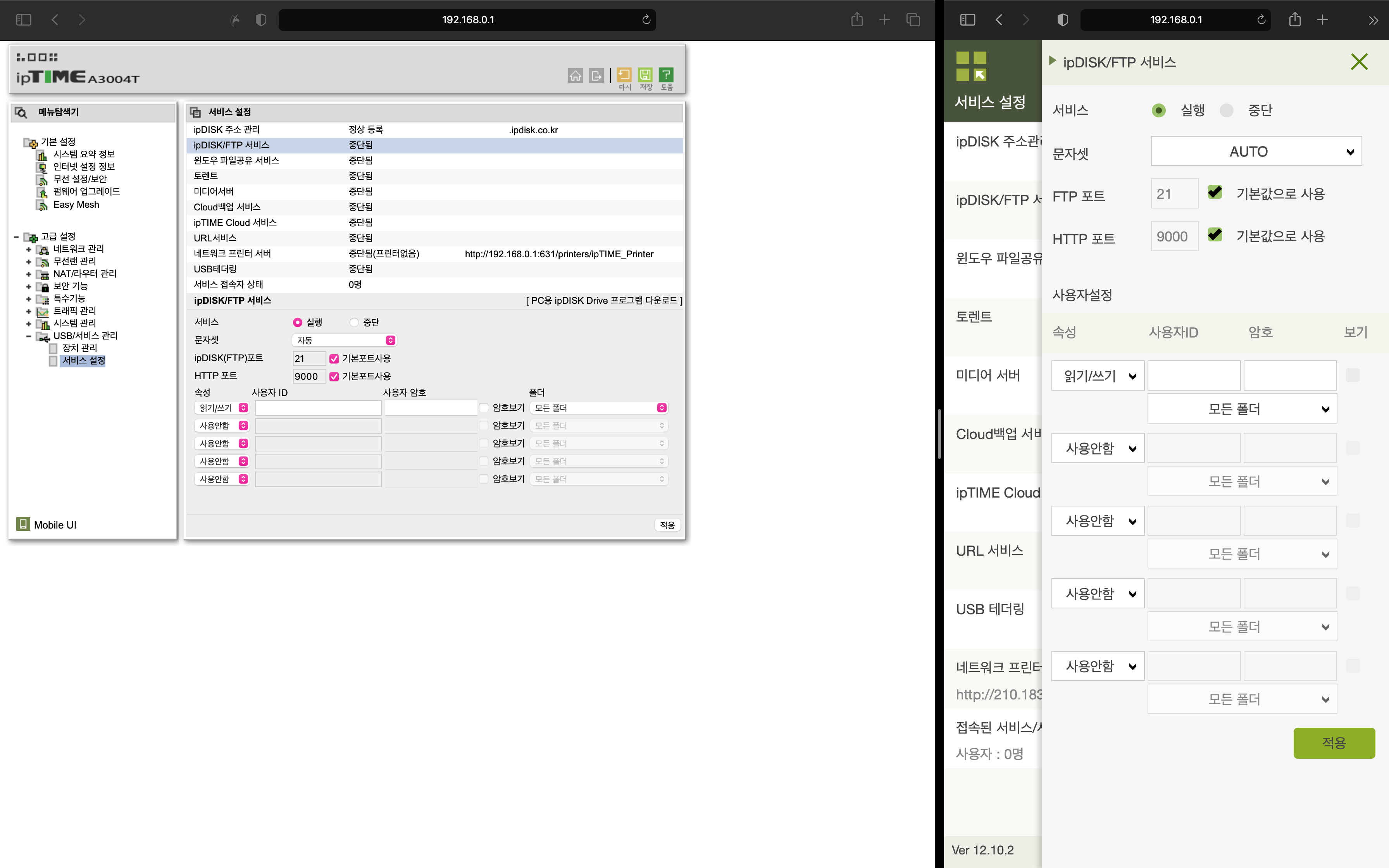Select 미디어 서버 in mobile service menu

coord(988,375)
